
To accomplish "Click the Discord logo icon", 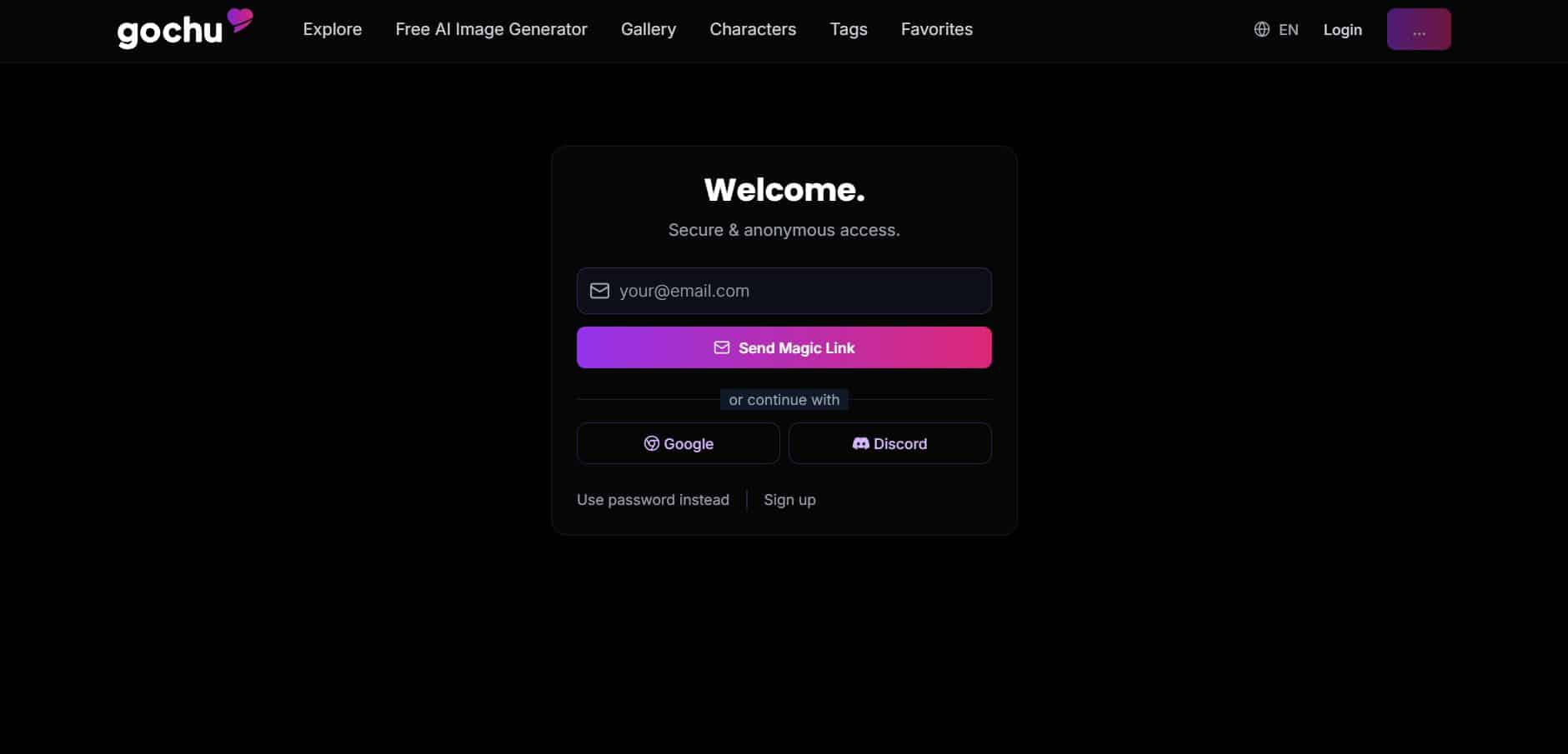I will (860, 443).
